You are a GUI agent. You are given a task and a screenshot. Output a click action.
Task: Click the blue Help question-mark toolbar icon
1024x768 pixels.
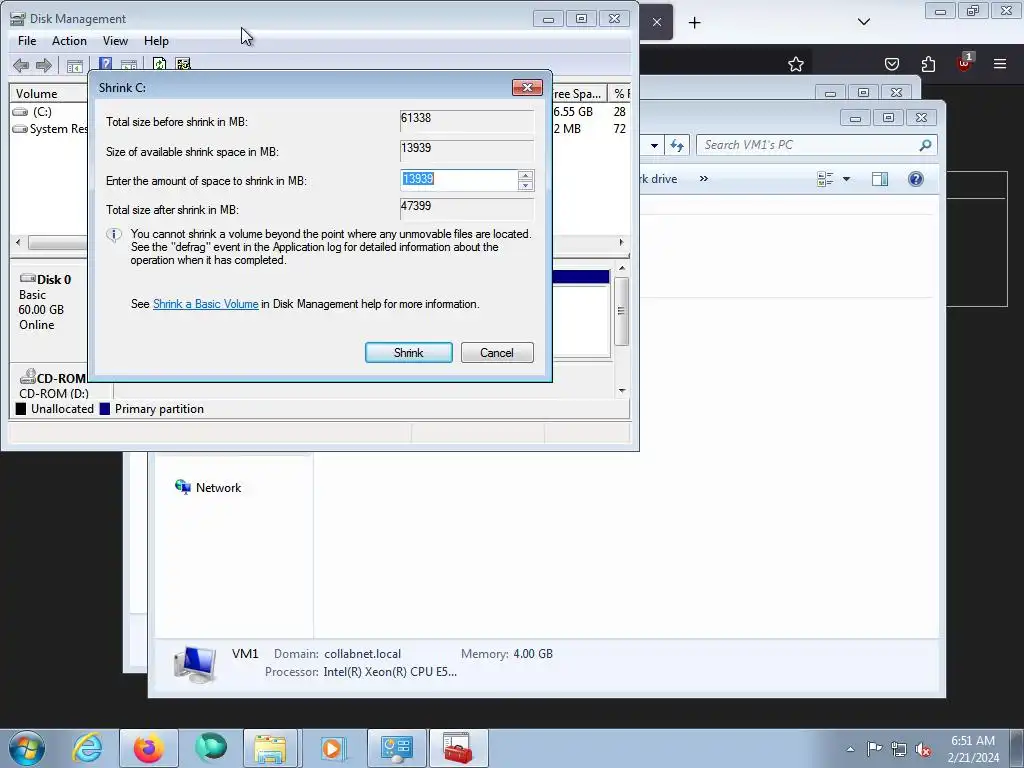click(x=105, y=64)
